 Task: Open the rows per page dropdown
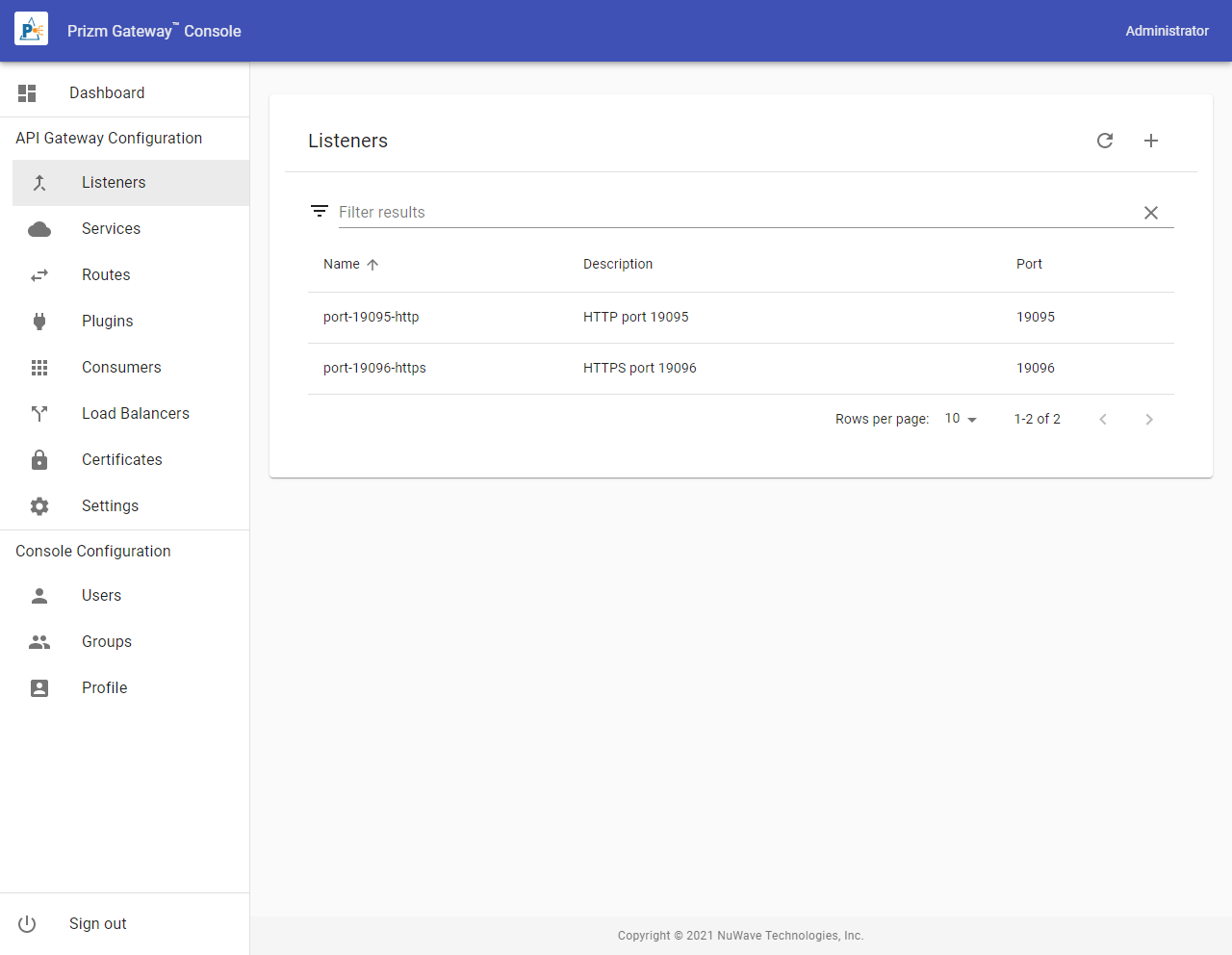pyautogui.click(x=961, y=419)
